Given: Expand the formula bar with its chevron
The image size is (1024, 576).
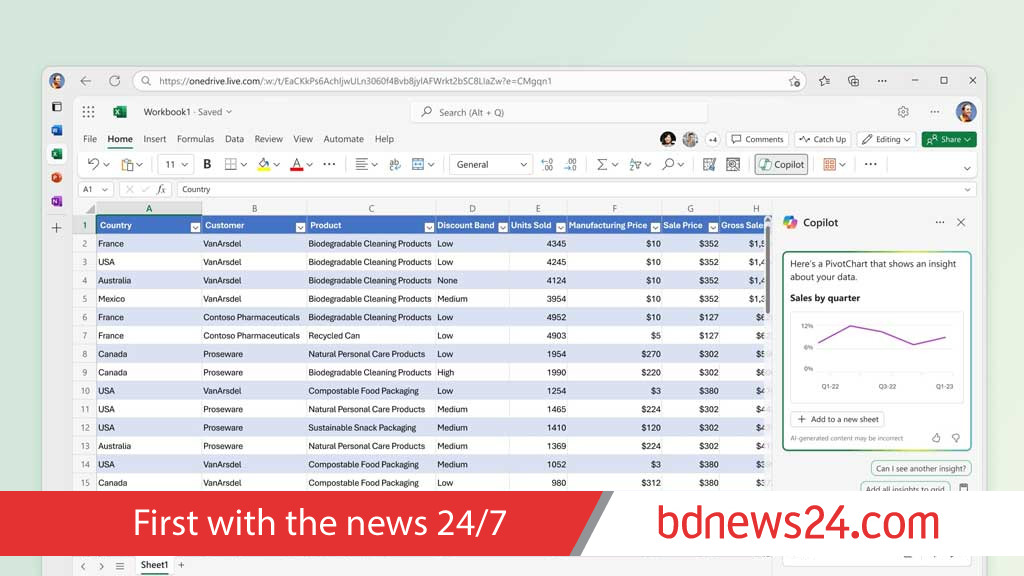Looking at the screenshot, I should (967, 189).
